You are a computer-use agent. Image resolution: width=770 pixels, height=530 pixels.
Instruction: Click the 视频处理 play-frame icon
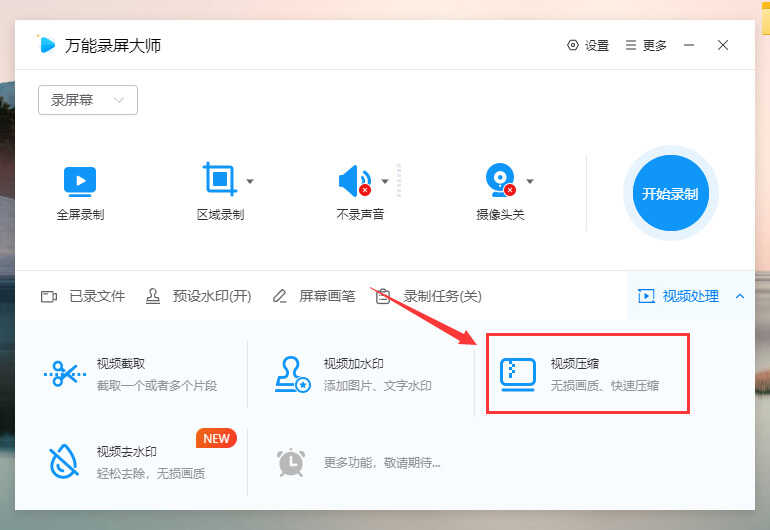(646, 296)
